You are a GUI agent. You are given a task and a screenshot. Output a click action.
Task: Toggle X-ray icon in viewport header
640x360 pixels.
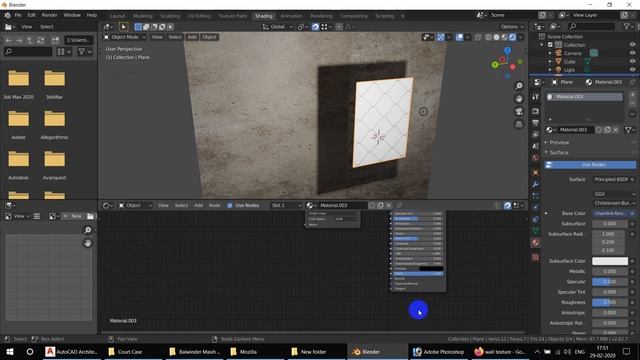tap(478, 37)
